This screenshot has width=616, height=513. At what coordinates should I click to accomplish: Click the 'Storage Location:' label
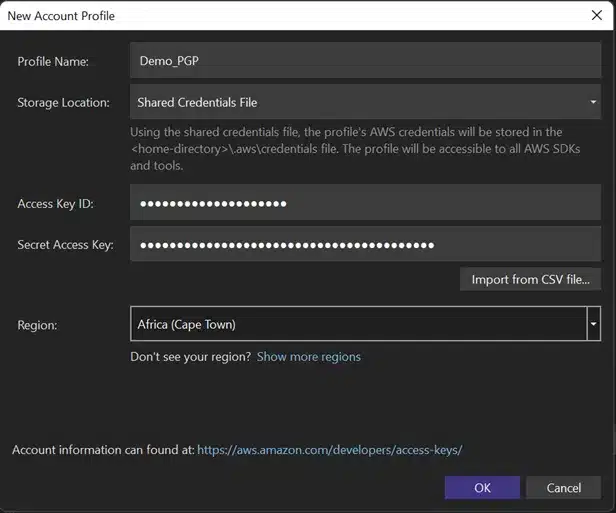coord(64,103)
